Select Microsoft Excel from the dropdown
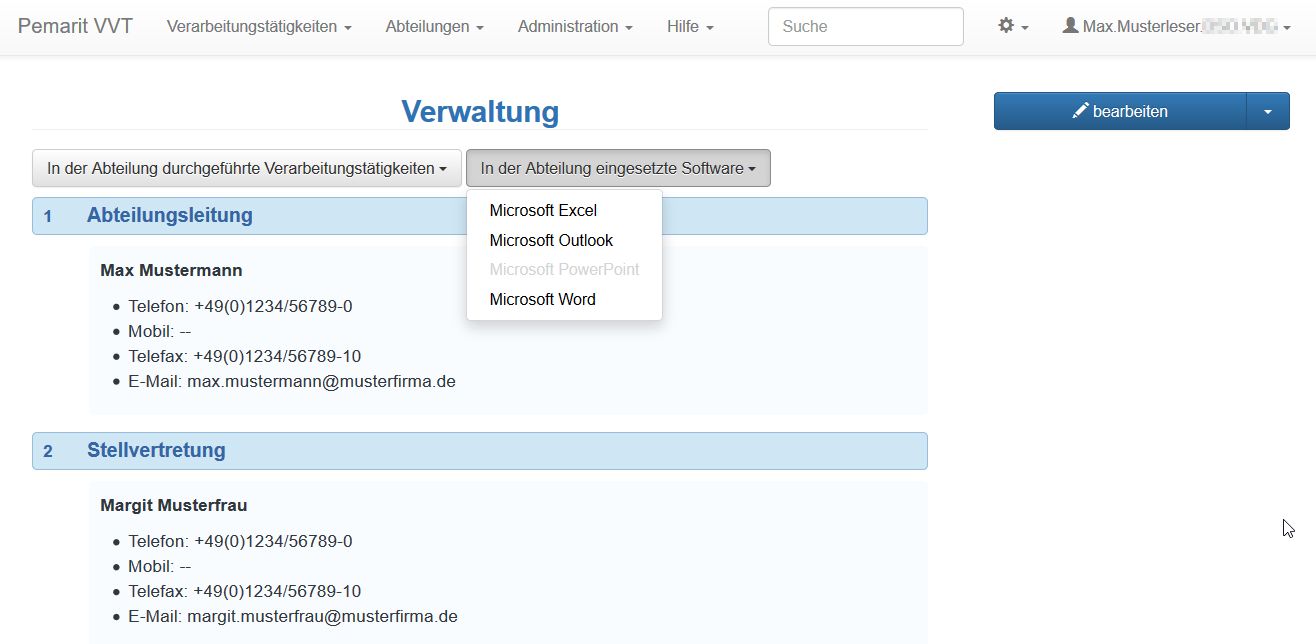Viewport: 1316px width, 644px height. pos(543,211)
